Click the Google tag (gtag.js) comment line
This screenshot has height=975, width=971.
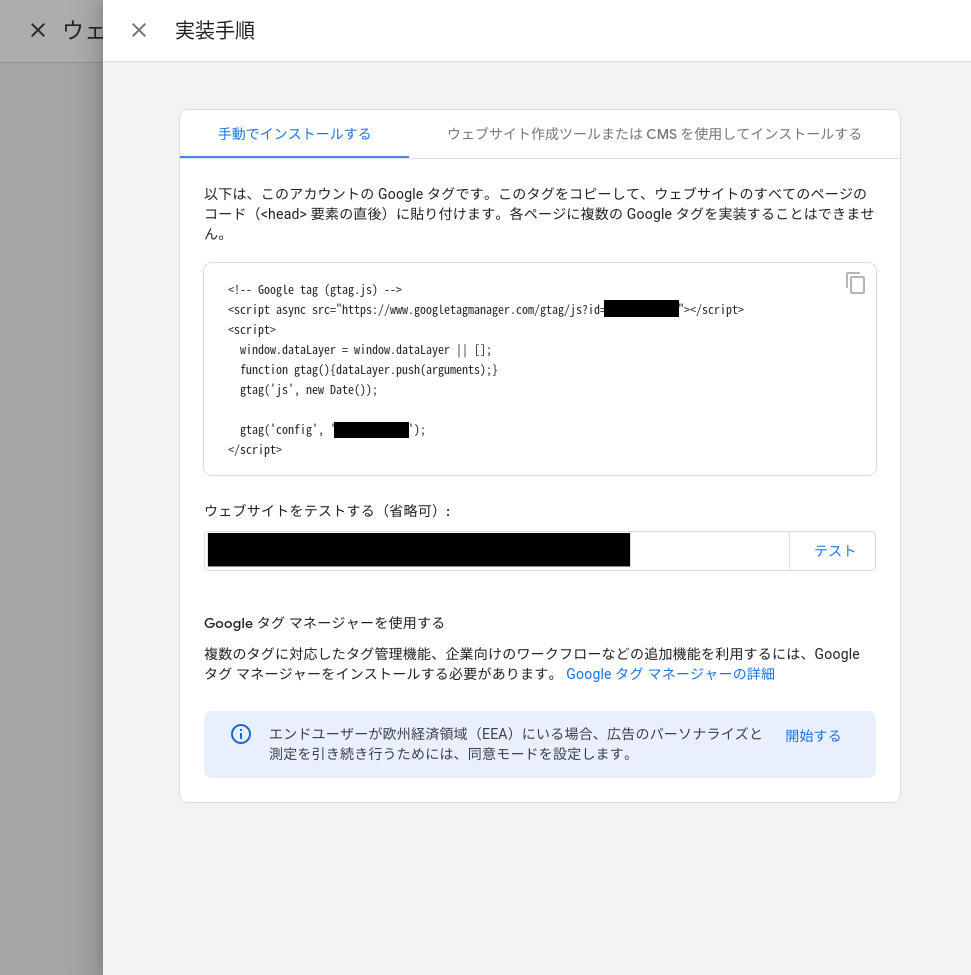[x=314, y=290]
